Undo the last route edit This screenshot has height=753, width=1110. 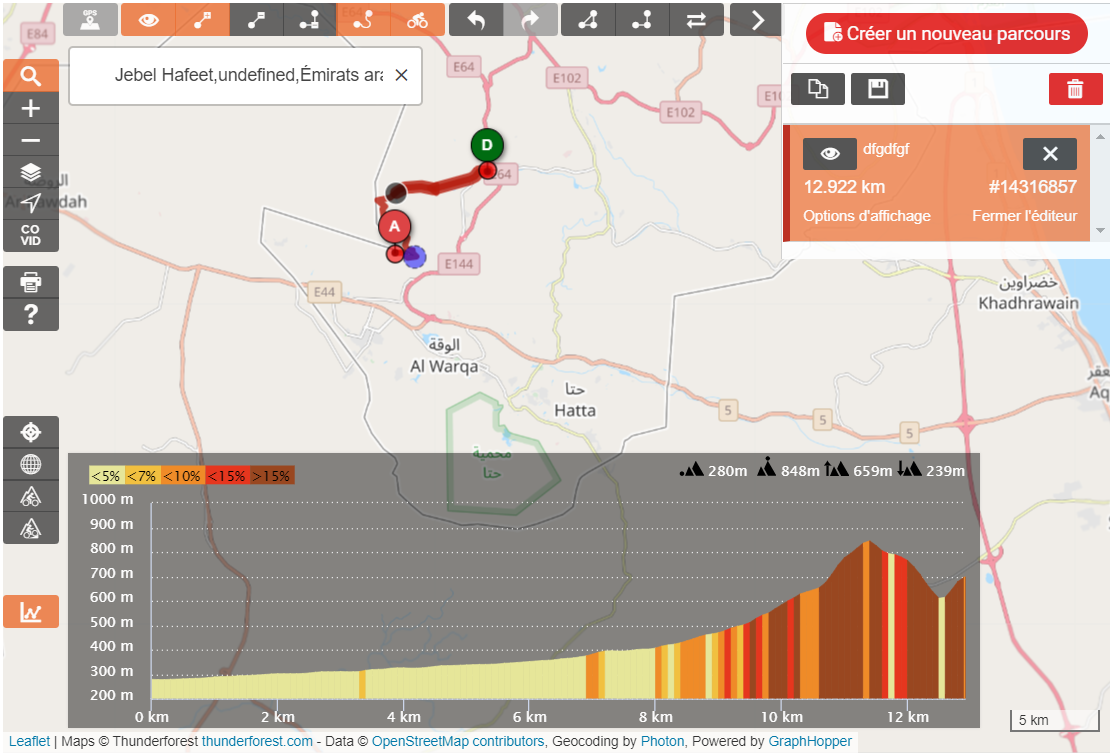(476, 20)
